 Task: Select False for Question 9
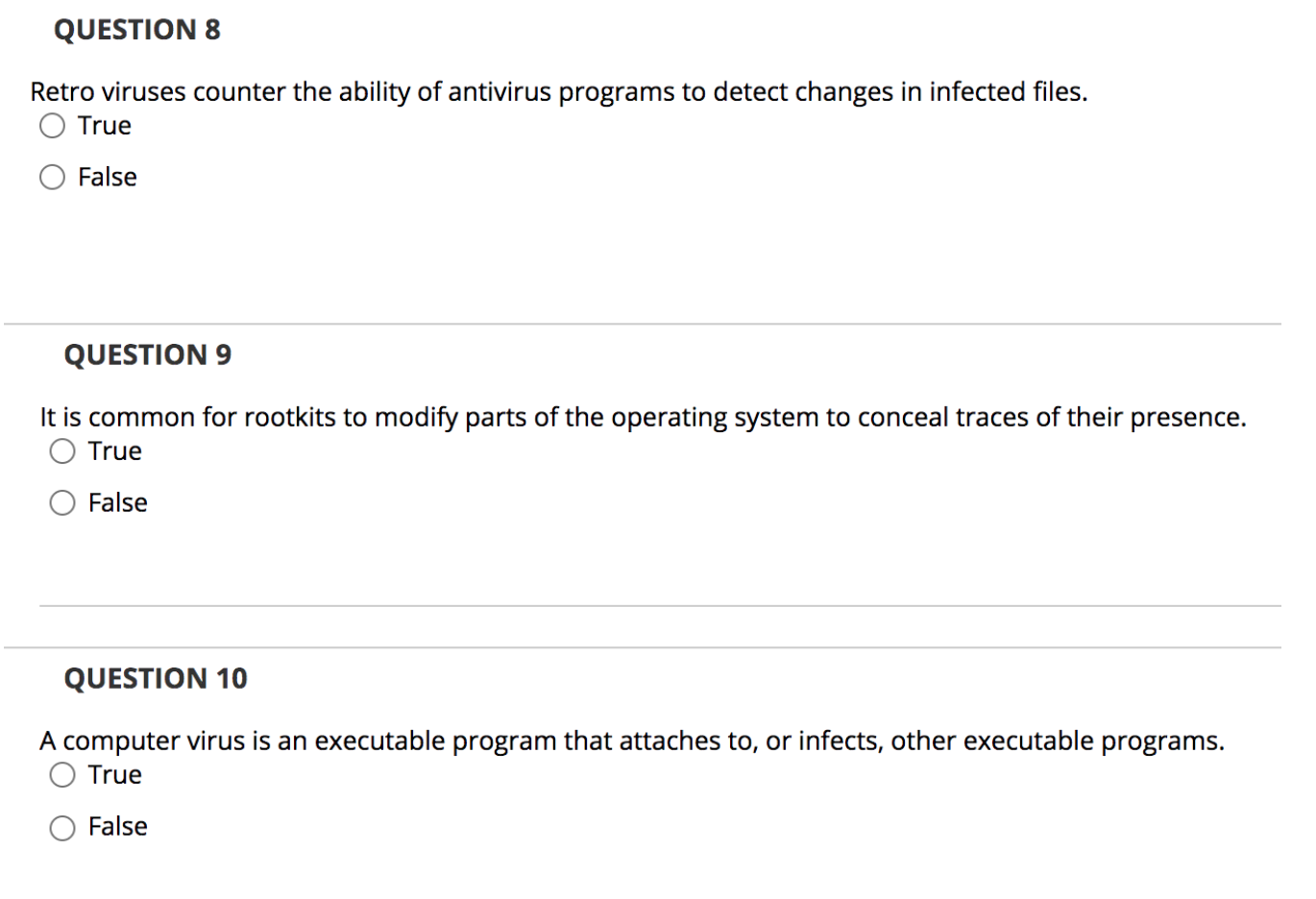tap(62, 500)
